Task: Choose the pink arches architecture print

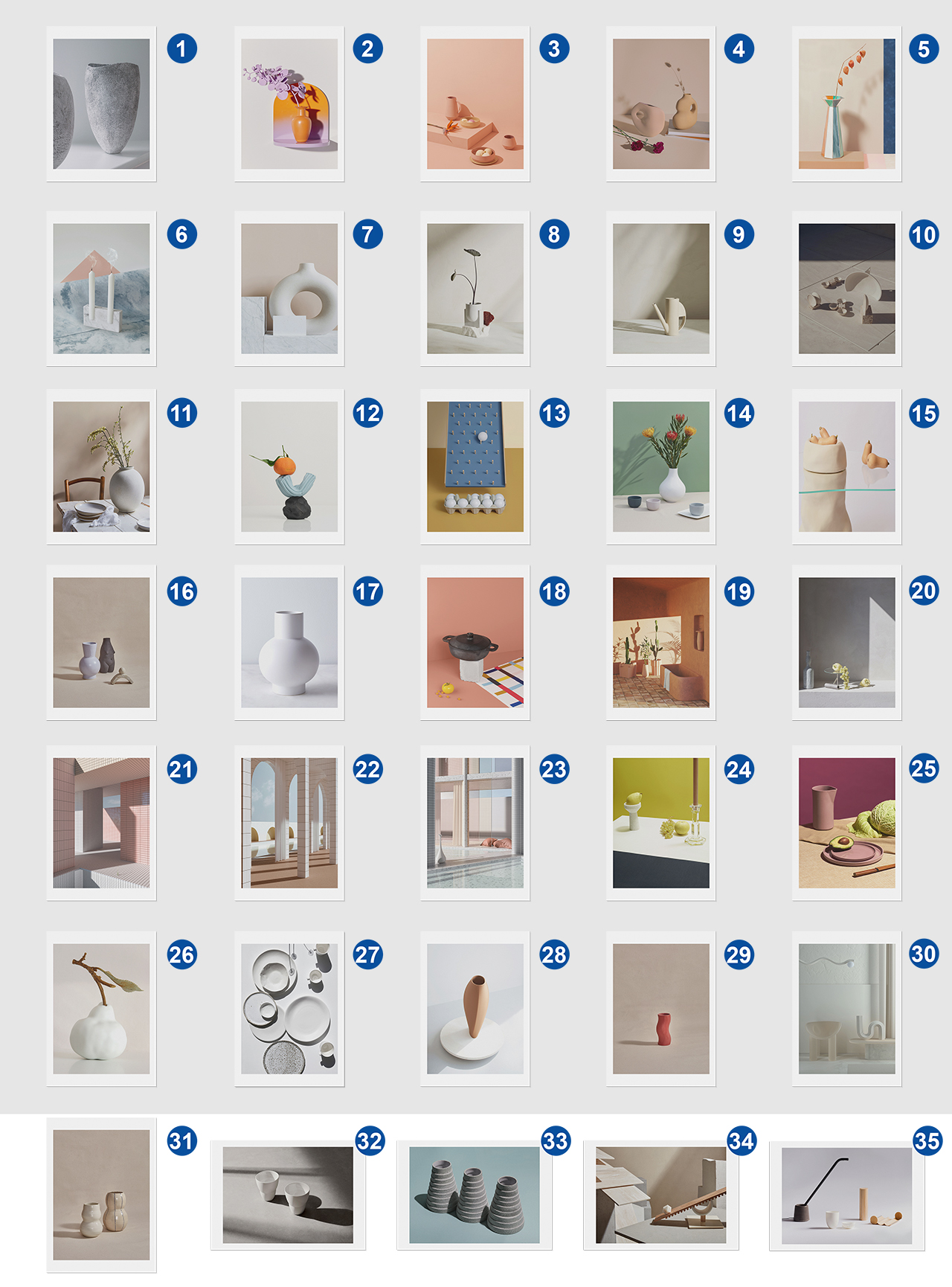Action: click(x=289, y=823)
